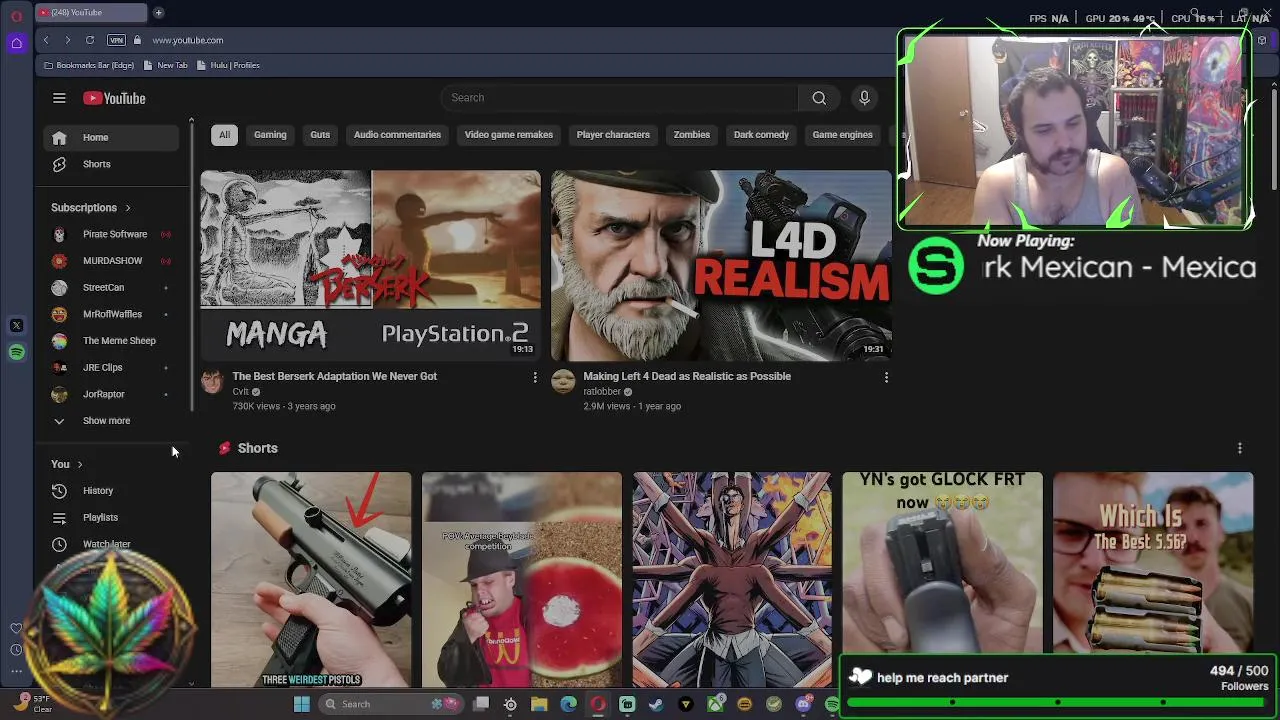Reload the page with the refresh icon
Image resolution: width=1280 pixels, height=720 pixels.
click(x=90, y=40)
